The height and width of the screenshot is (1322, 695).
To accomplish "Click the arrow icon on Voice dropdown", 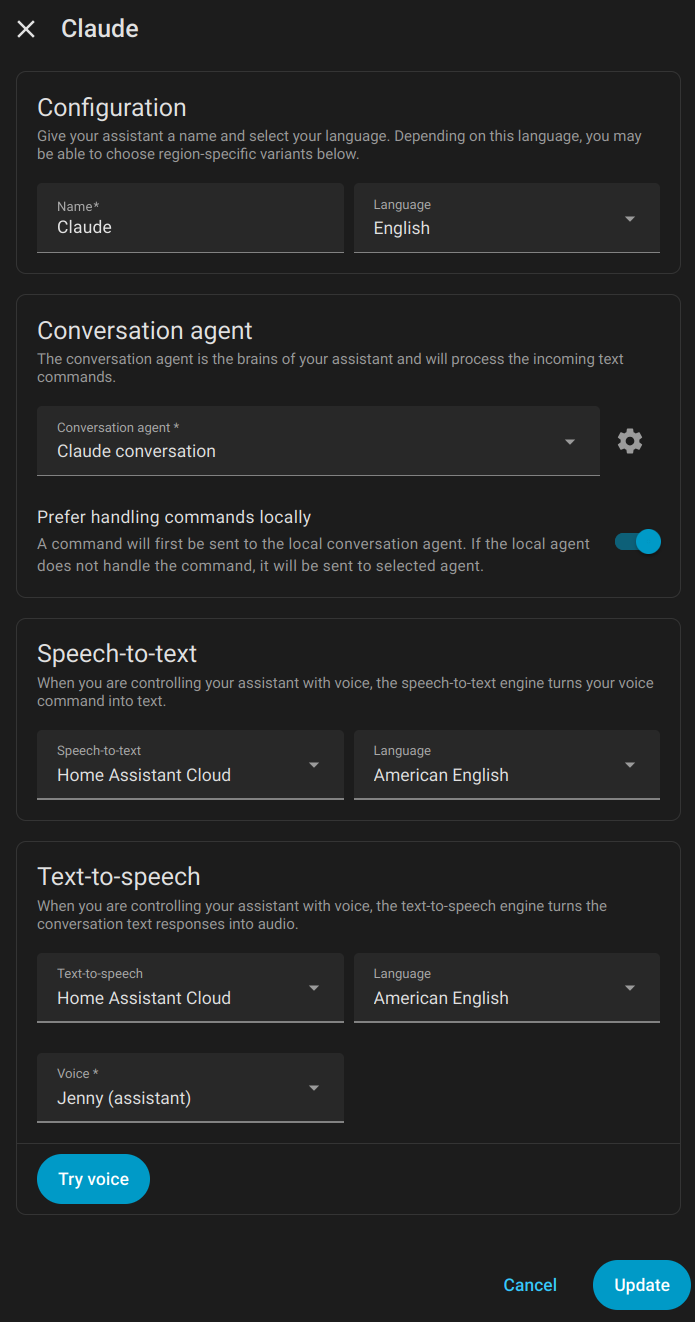I will (x=314, y=1088).
